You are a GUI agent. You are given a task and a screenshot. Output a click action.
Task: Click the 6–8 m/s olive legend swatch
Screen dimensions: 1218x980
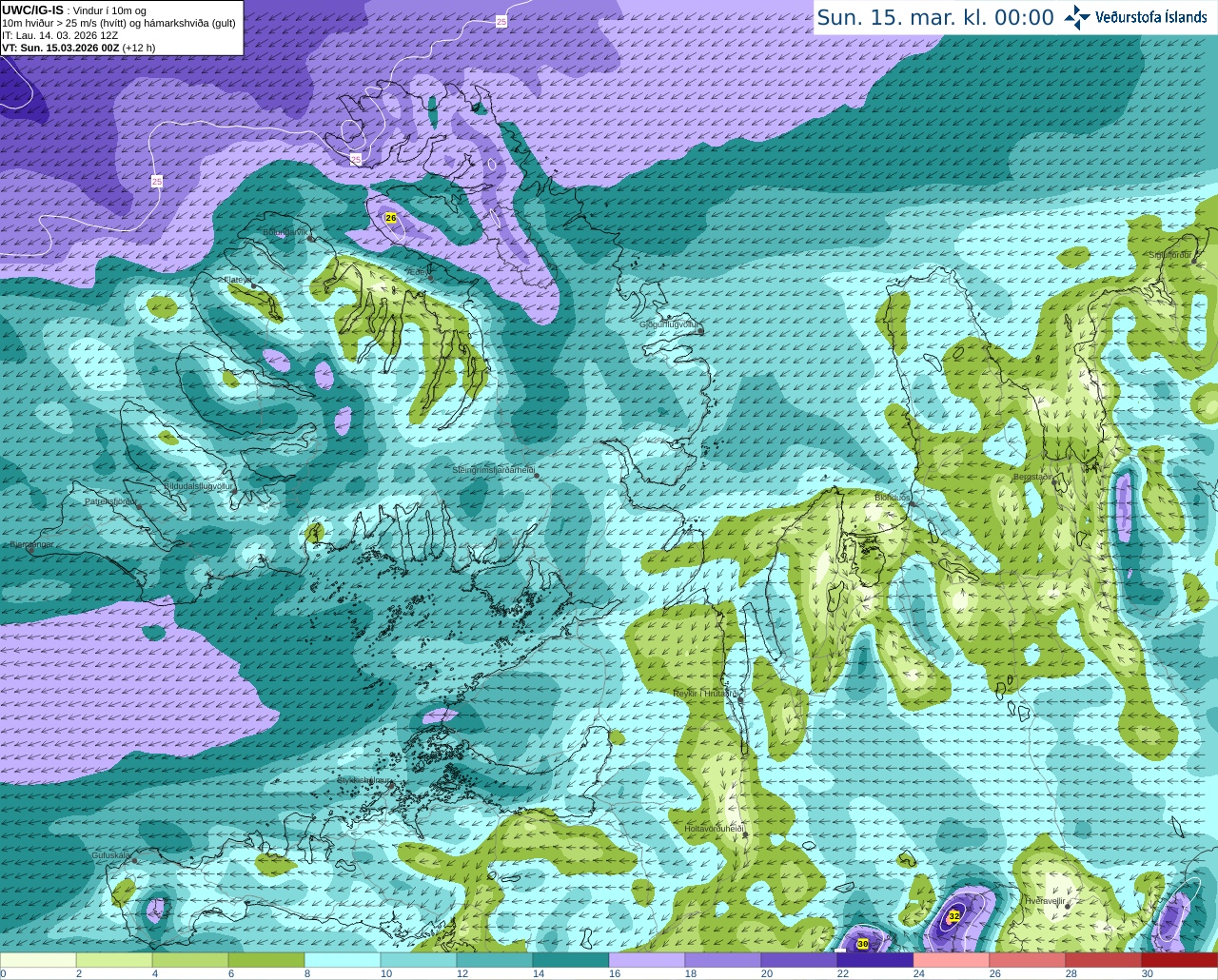click(x=266, y=960)
